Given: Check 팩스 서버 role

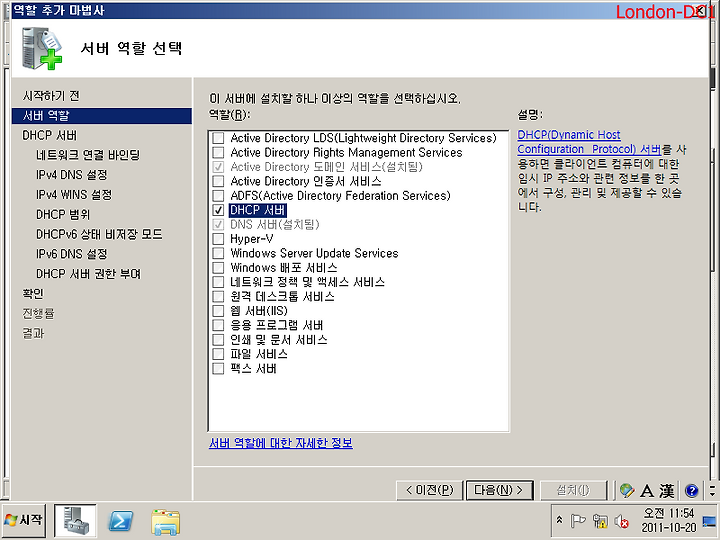Looking at the screenshot, I should (218, 368).
